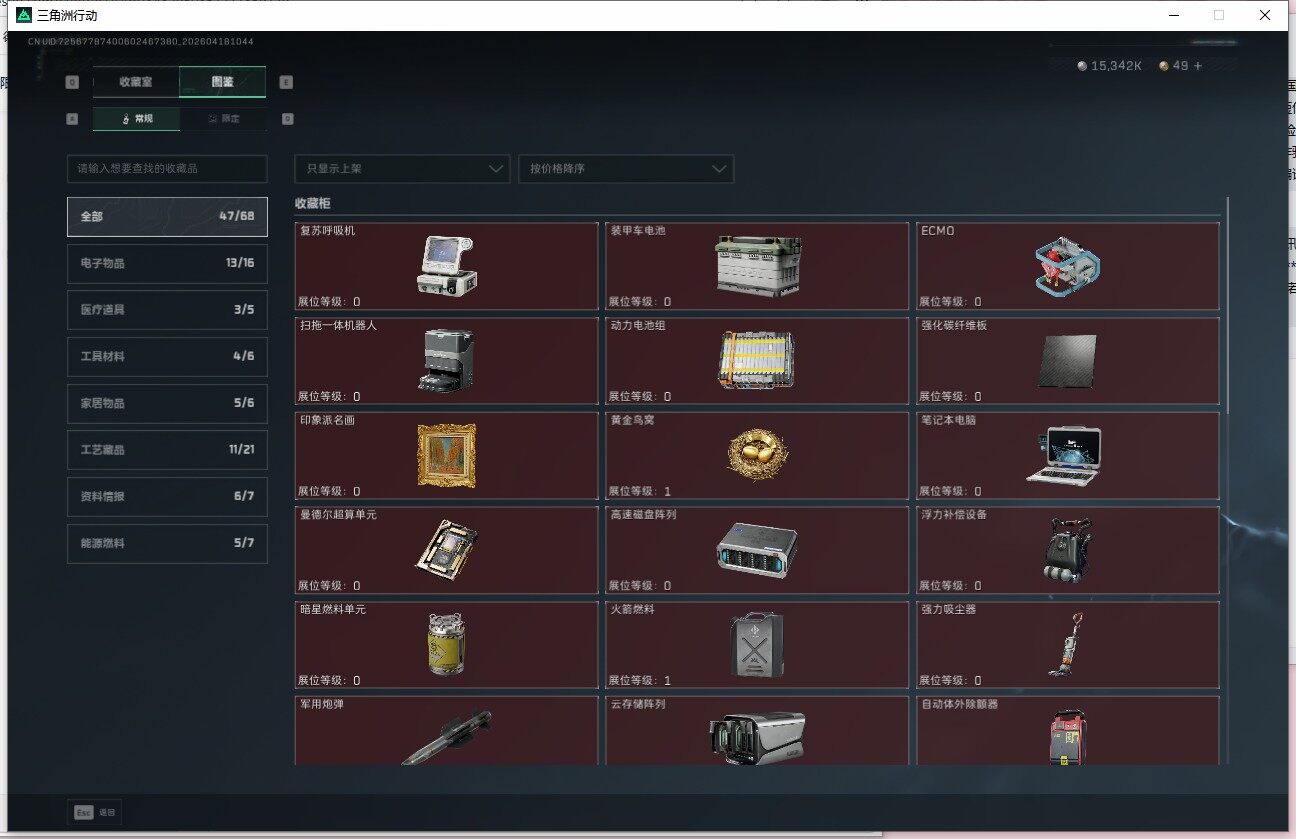Switch to the 收藏室 tab

tap(136, 82)
